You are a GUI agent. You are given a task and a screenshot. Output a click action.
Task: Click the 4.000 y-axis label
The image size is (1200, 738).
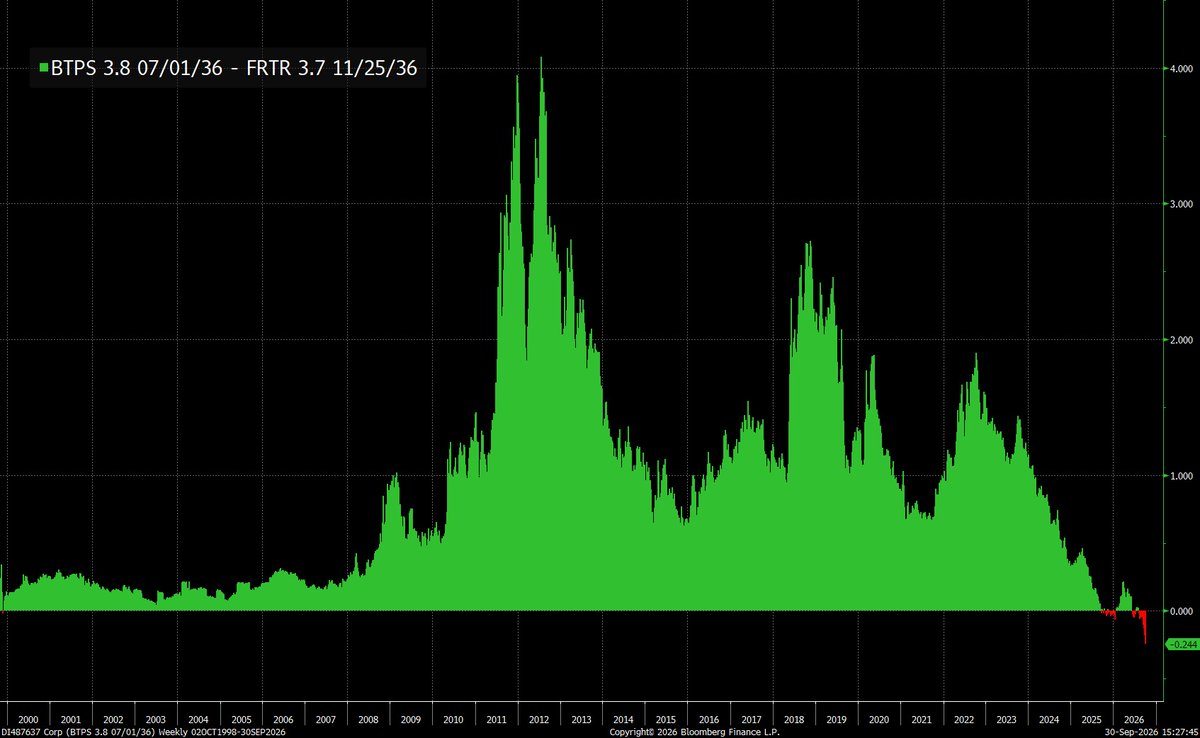(x=1182, y=68)
